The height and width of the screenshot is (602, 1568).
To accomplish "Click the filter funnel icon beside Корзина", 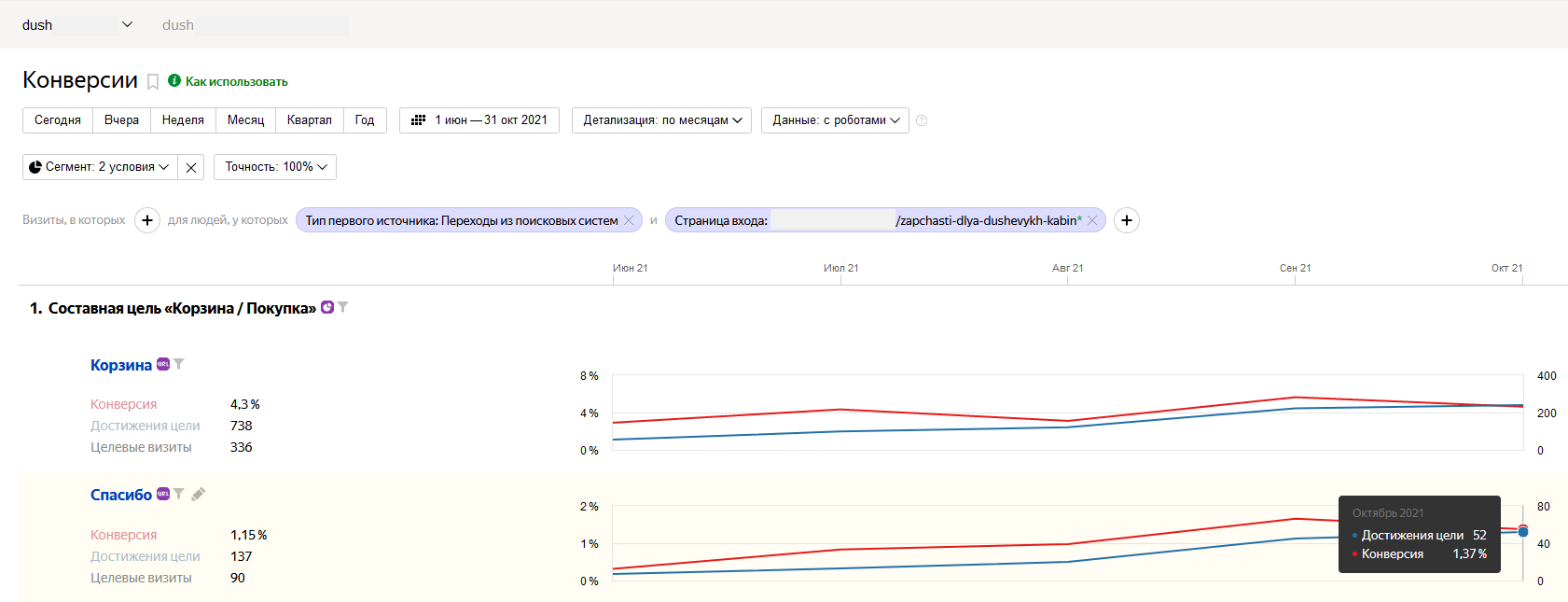I will [x=179, y=364].
